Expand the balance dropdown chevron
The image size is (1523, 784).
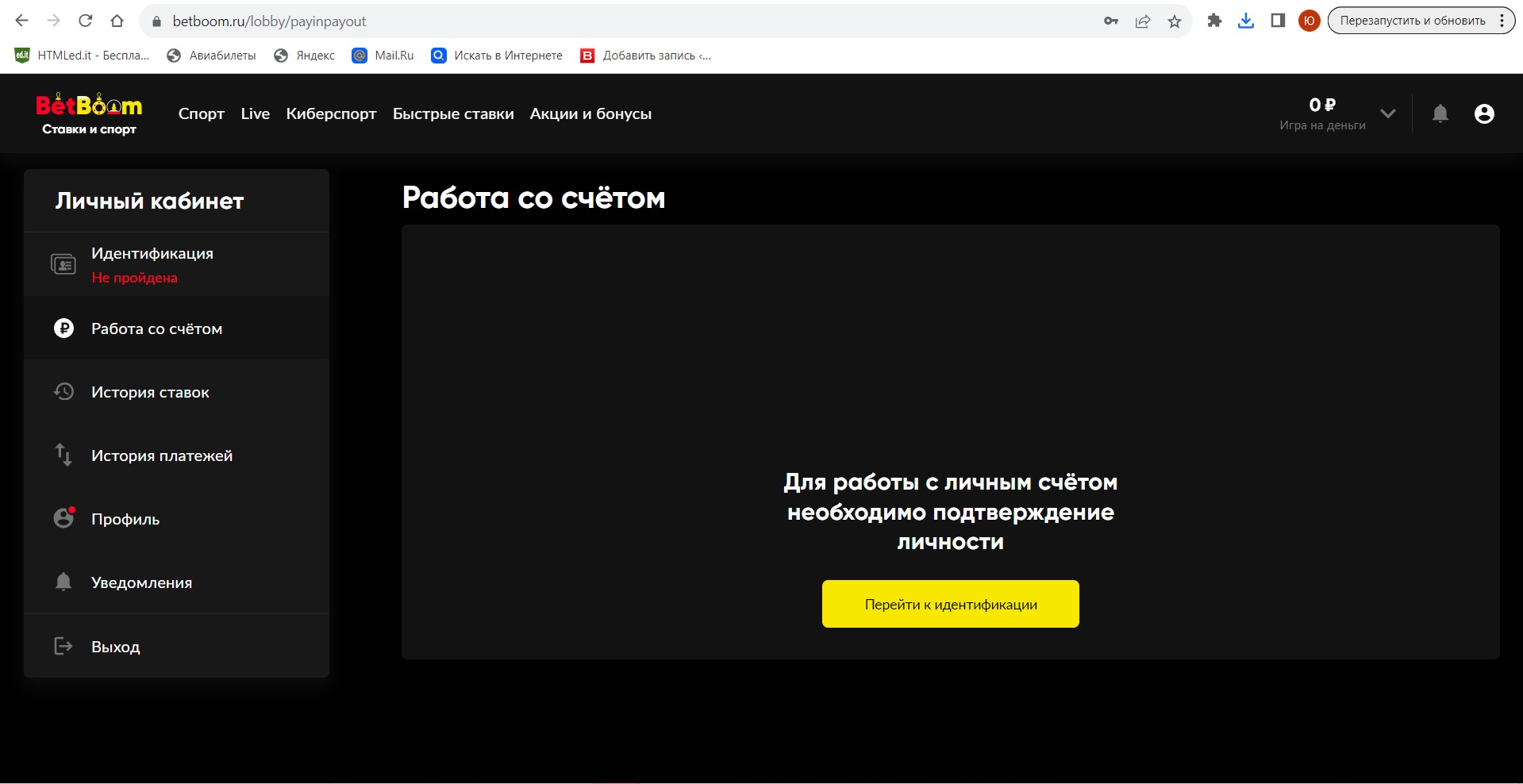click(x=1387, y=113)
